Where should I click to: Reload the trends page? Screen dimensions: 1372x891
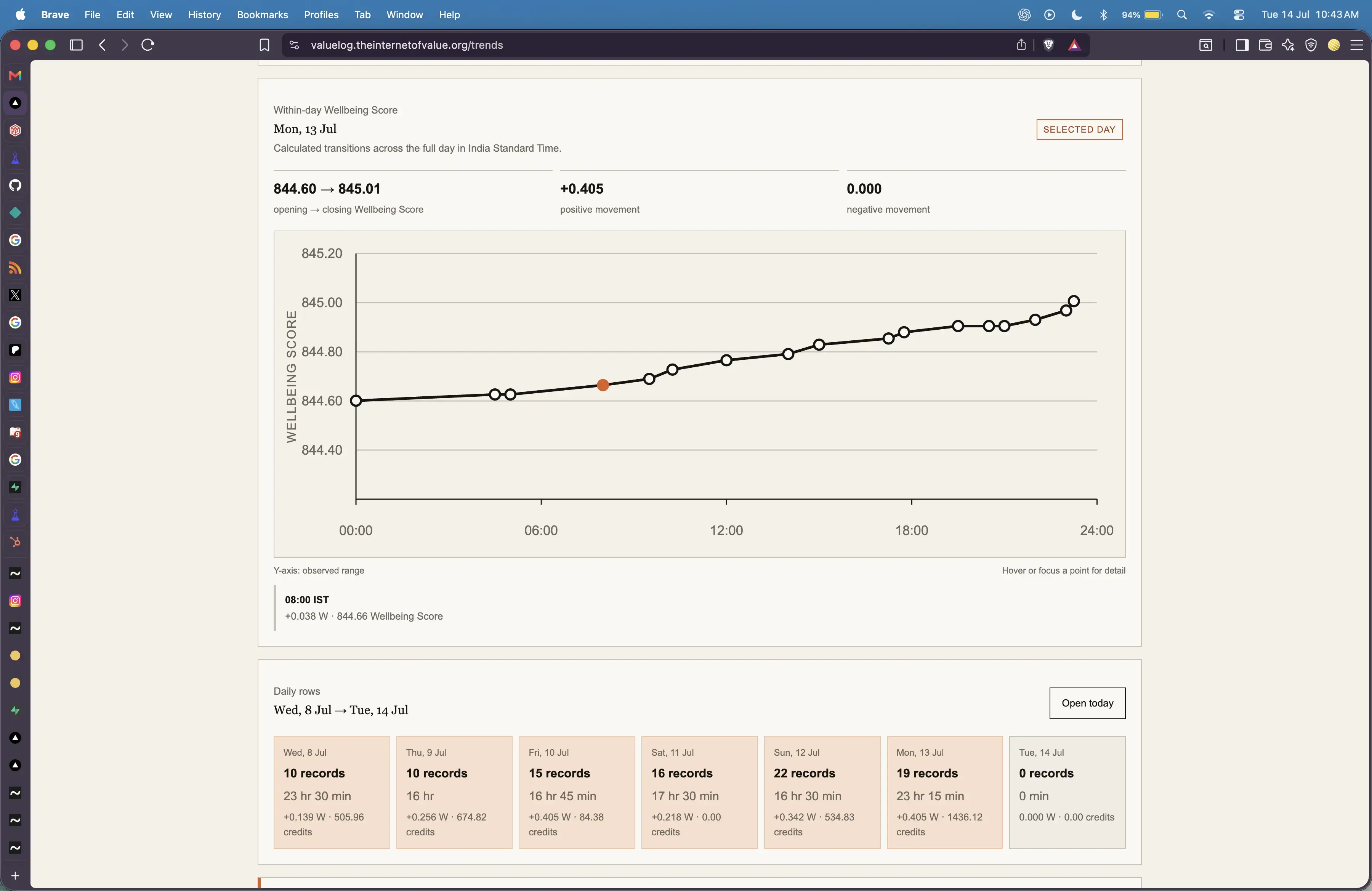(147, 45)
